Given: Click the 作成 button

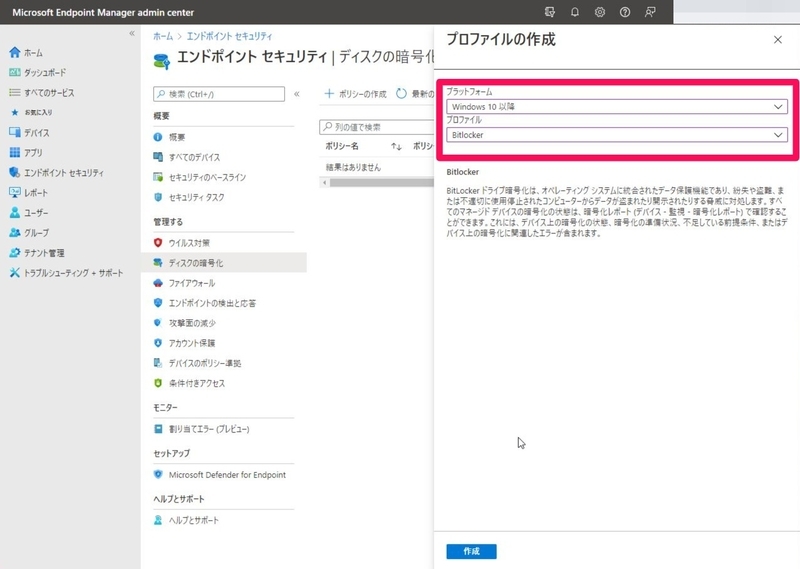Looking at the screenshot, I should (x=471, y=551).
